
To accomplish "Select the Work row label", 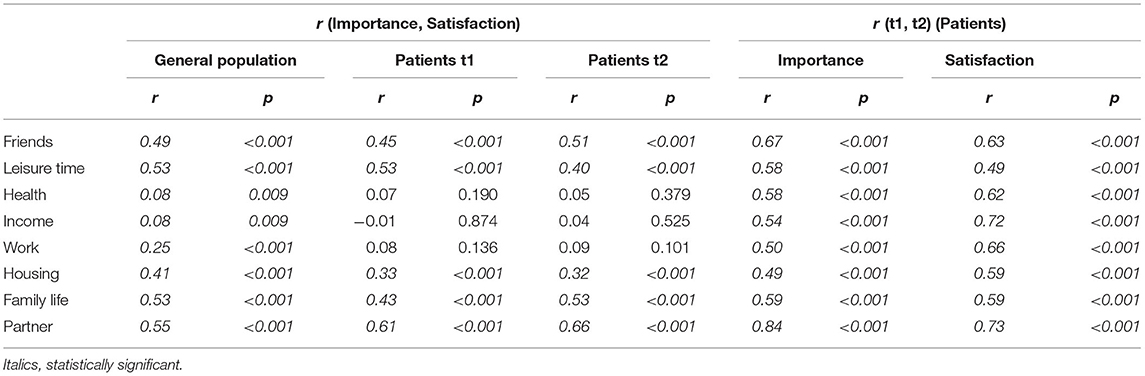I will pyautogui.click(x=18, y=248).
